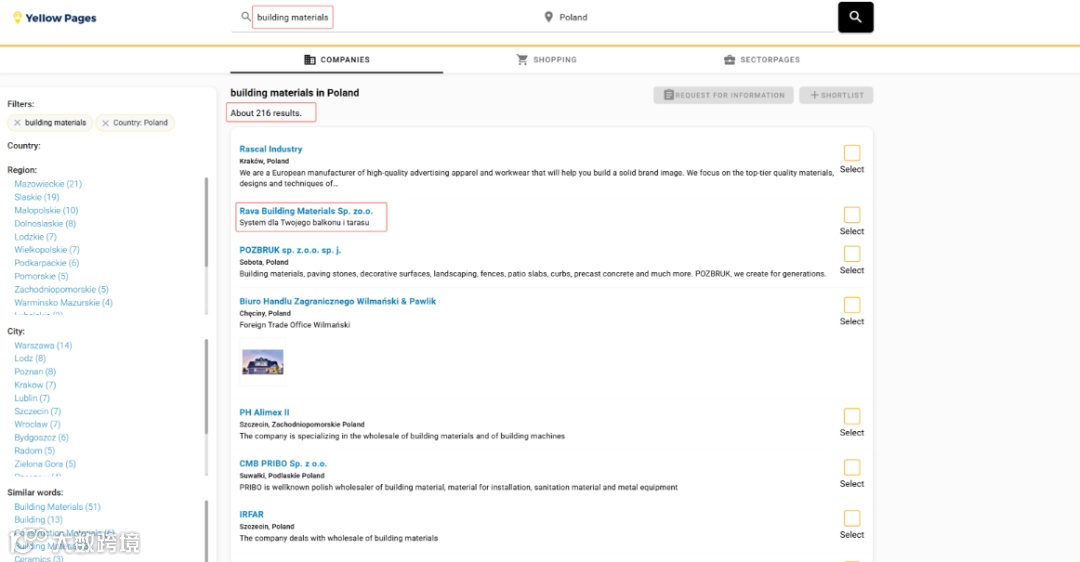
Task: Filter by city Warszawa (14)
Action: coord(43,345)
